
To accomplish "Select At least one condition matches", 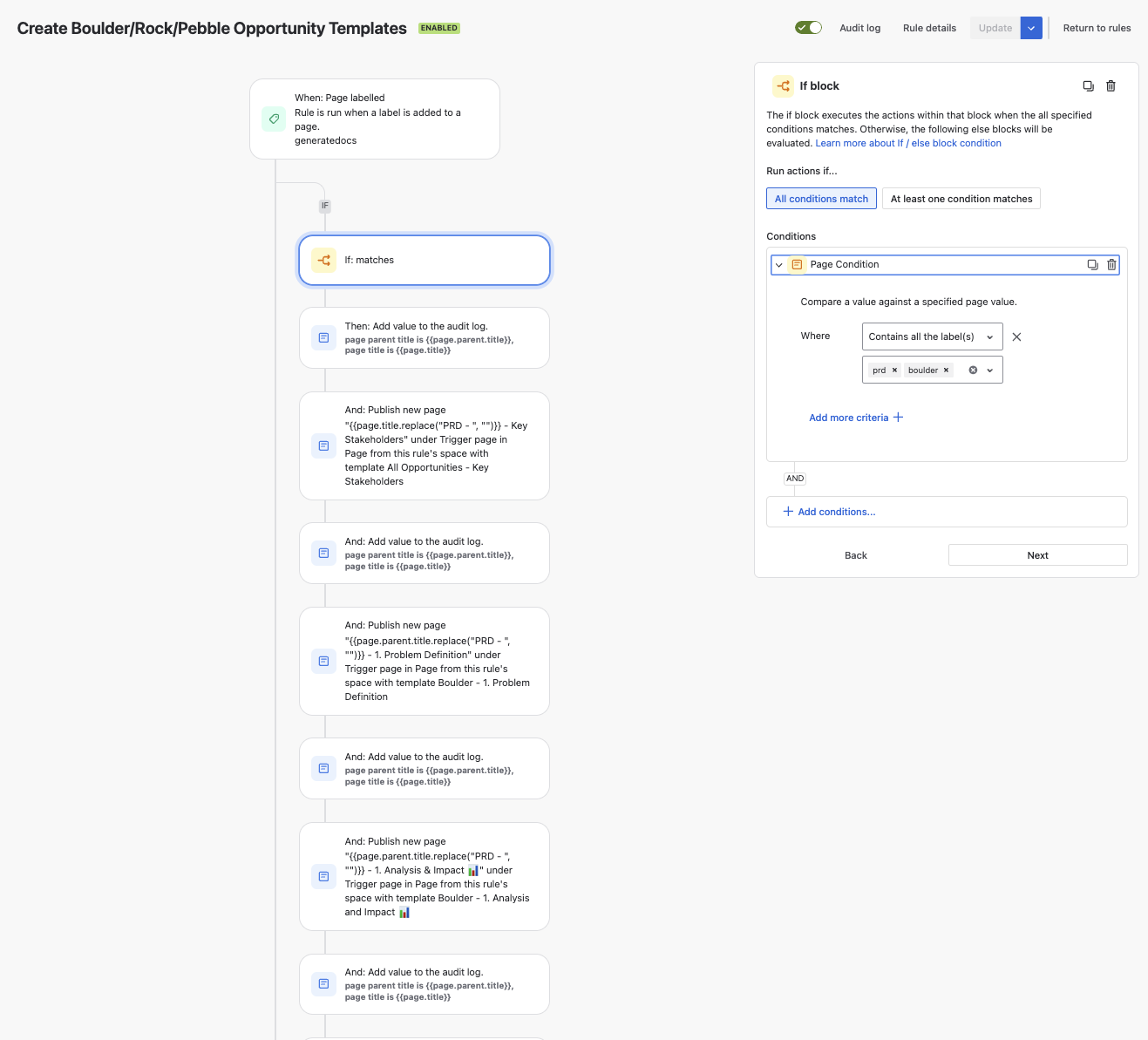I will 961,199.
